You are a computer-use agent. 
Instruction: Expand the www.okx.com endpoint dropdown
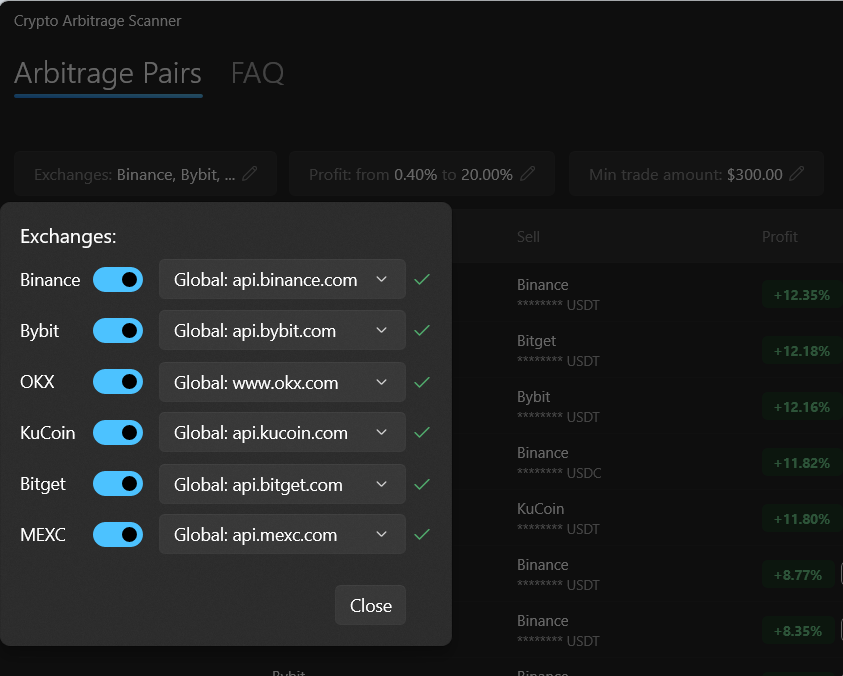[x=282, y=382]
